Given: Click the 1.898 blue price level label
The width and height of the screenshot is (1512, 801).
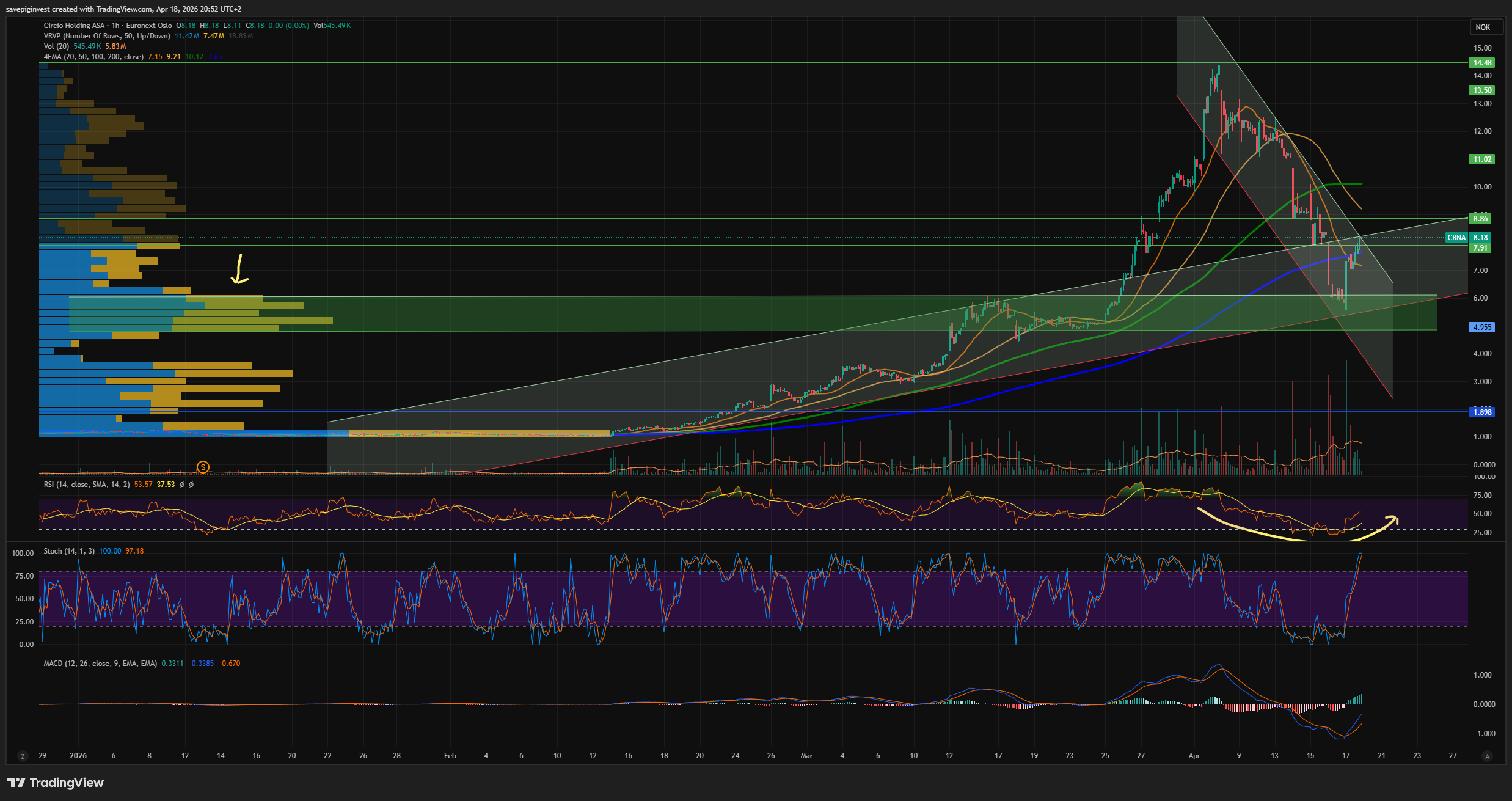Looking at the screenshot, I should coord(1481,412).
